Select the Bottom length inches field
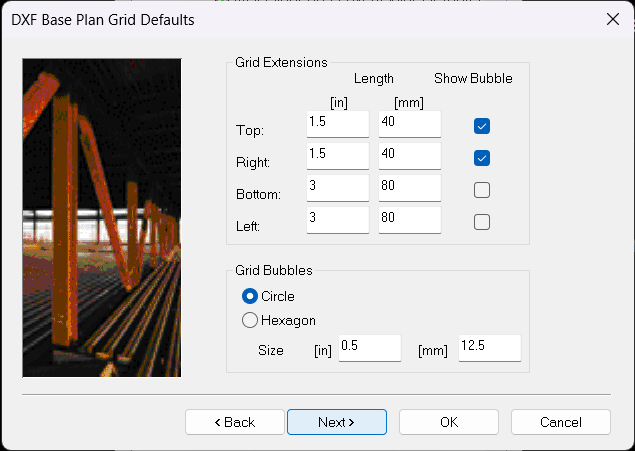The image size is (635, 451). tap(337, 188)
